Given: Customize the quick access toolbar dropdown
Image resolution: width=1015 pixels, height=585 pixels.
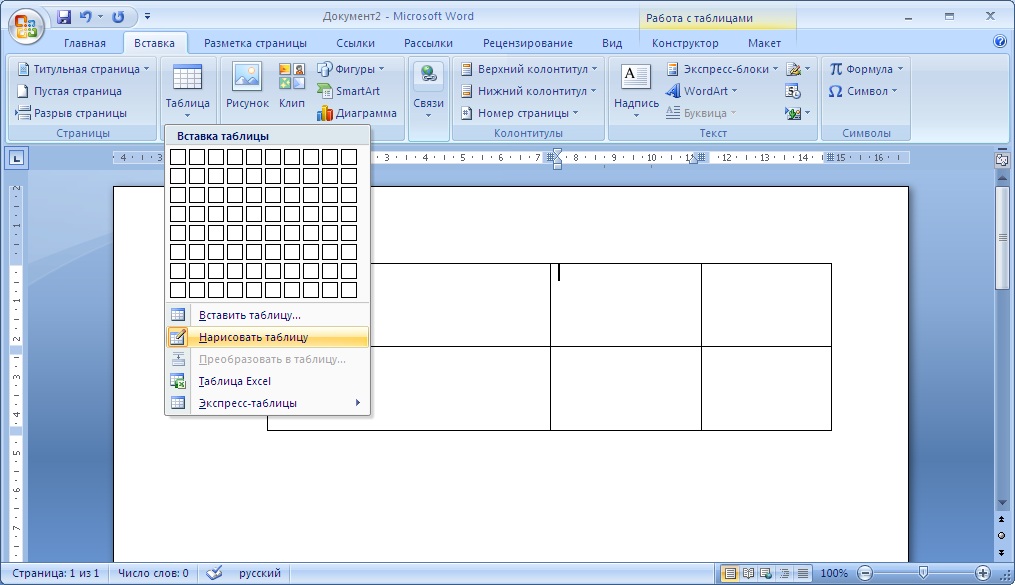Looking at the screenshot, I should tap(147, 17).
